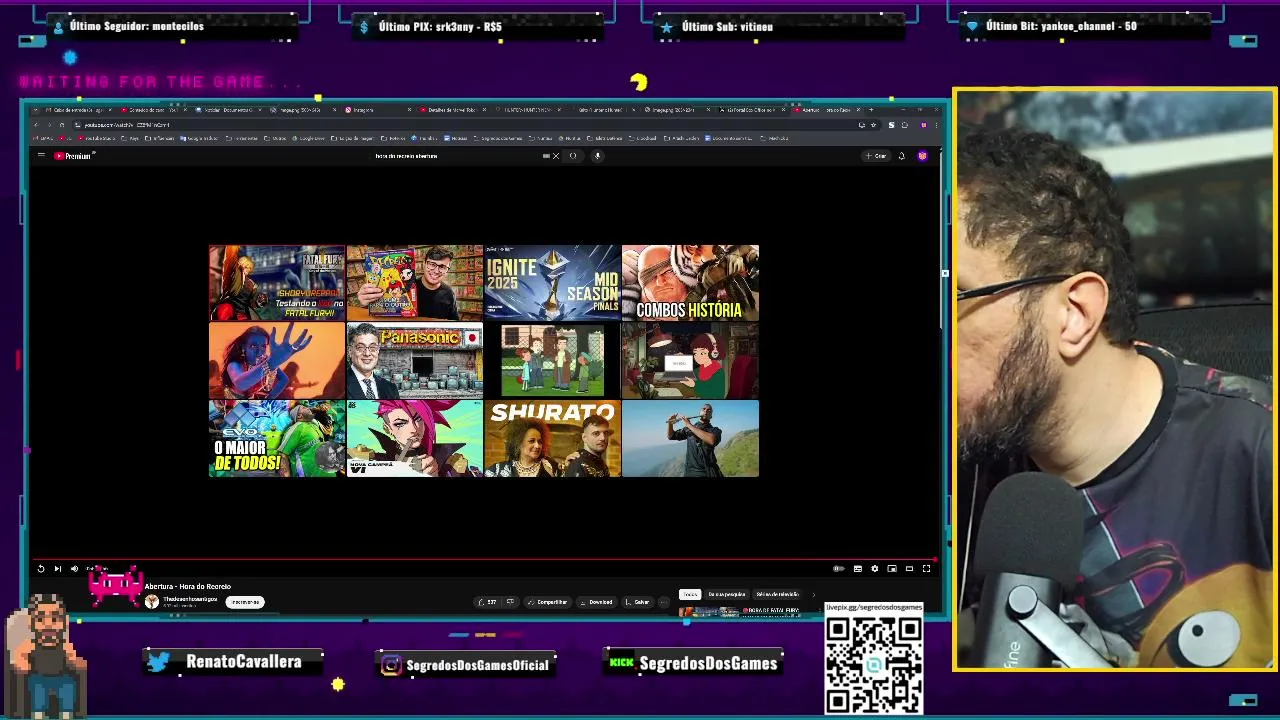Open the Ignite 2025 Mid Season thumbnail
The width and height of the screenshot is (1280, 720).
(x=552, y=283)
